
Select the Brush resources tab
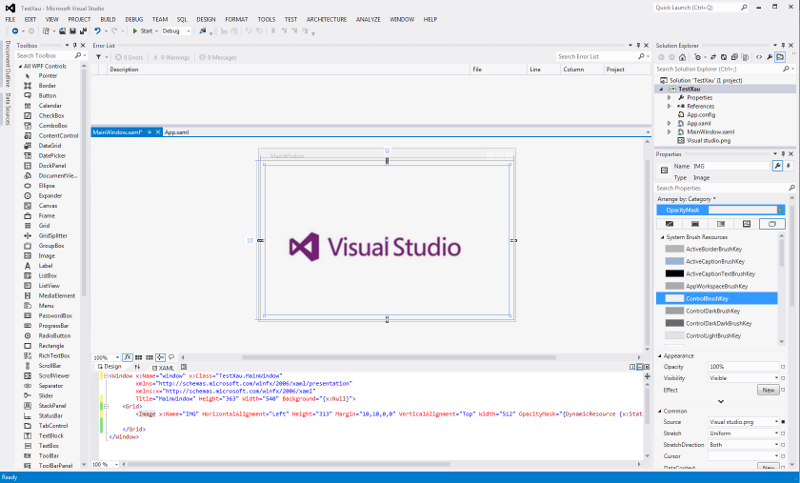(772, 224)
